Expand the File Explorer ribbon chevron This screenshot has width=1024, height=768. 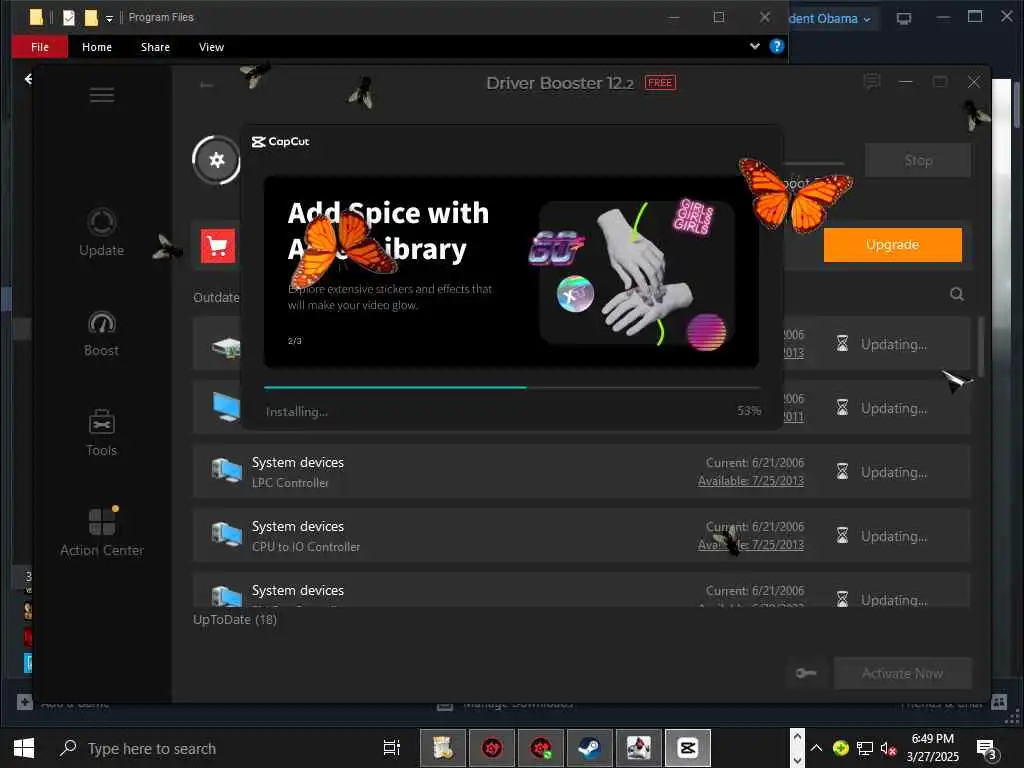point(754,46)
